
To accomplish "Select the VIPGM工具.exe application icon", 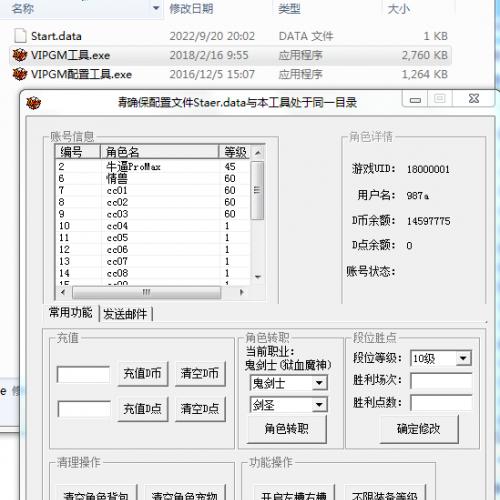I will (x=19, y=55).
